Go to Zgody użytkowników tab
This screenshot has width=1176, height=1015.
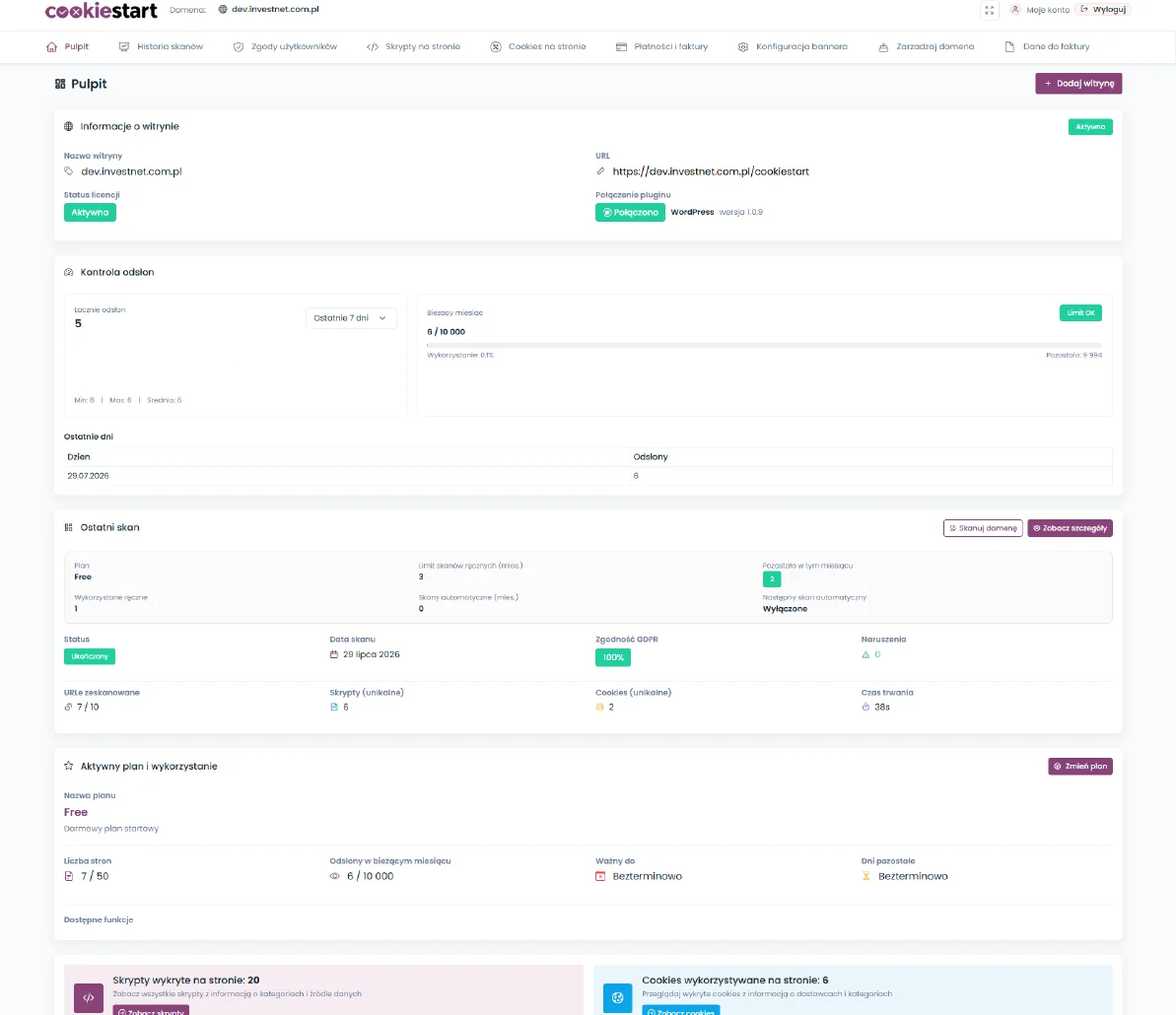point(285,46)
